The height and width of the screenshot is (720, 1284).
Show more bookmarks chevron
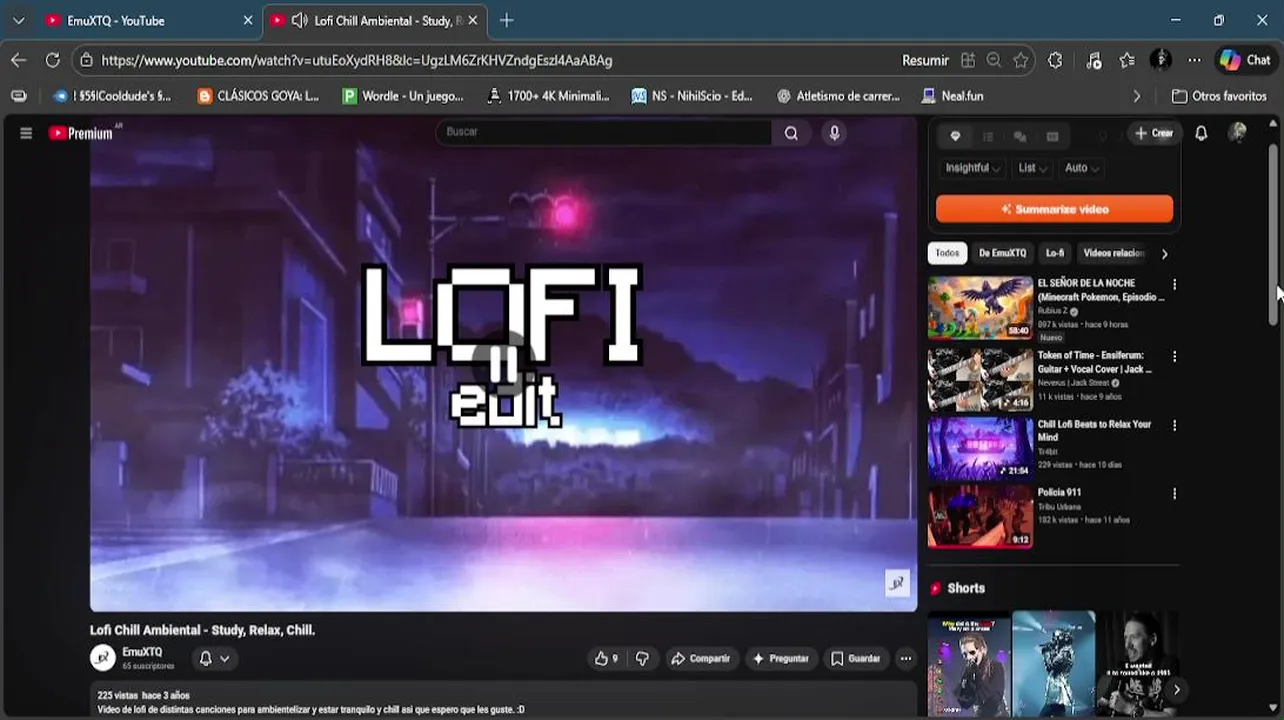1136,96
